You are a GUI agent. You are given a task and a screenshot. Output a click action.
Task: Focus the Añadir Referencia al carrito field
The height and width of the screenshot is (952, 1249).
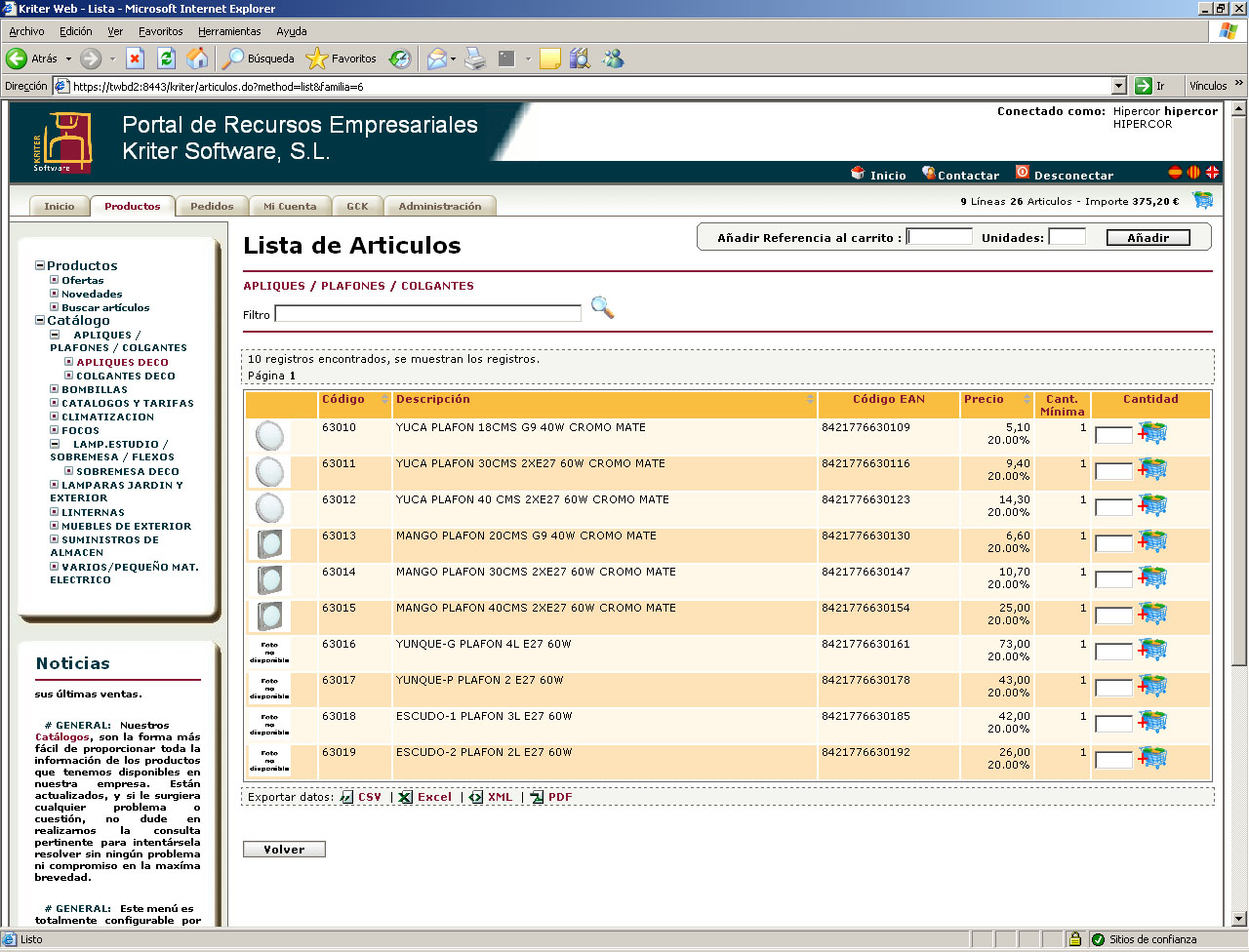[940, 236]
